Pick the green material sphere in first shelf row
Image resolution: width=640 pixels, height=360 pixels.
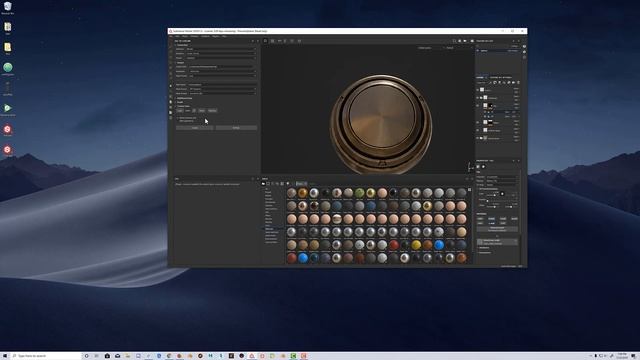tap(359, 193)
